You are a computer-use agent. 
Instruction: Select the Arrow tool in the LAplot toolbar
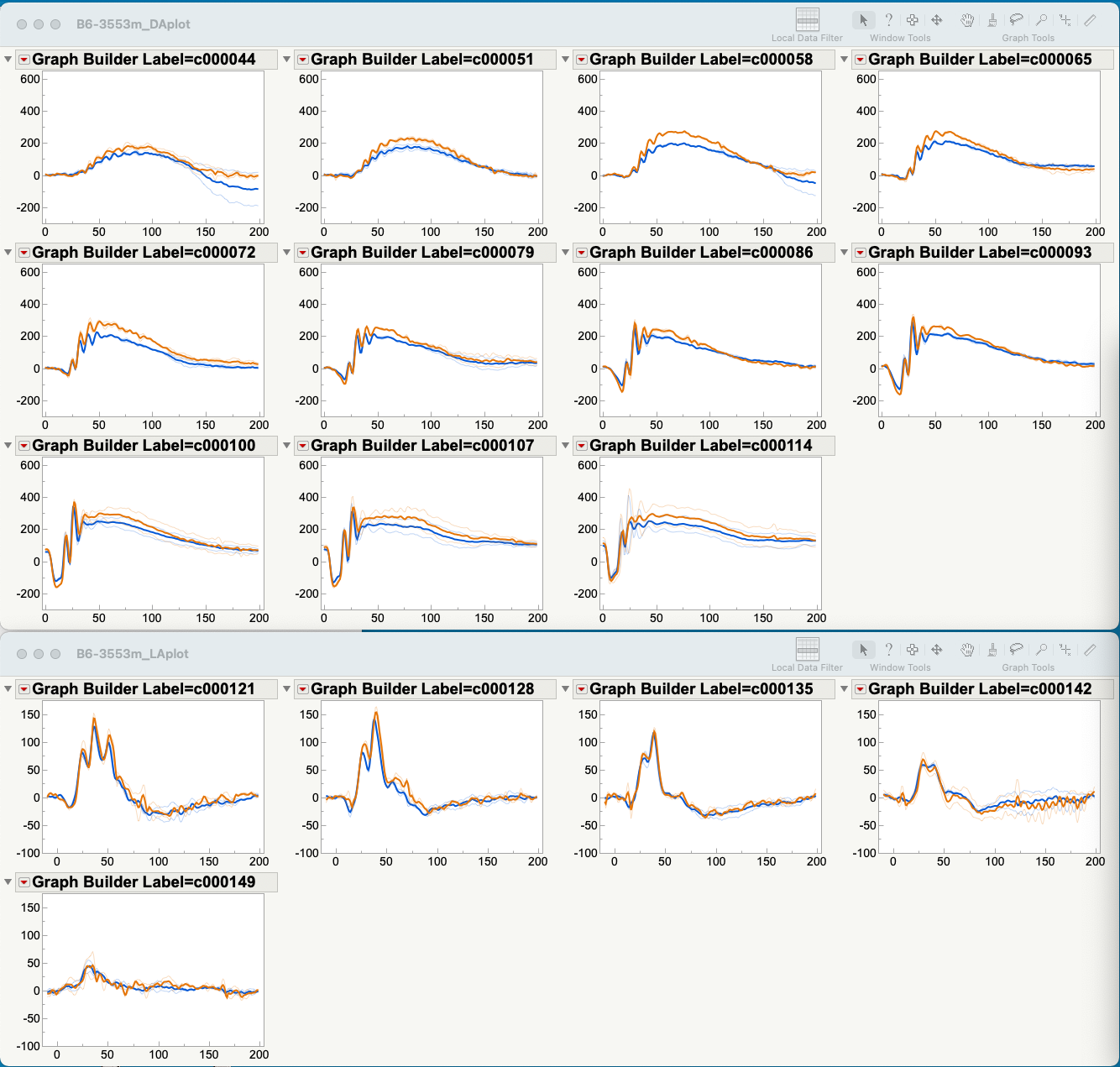pyautogui.click(x=863, y=650)
